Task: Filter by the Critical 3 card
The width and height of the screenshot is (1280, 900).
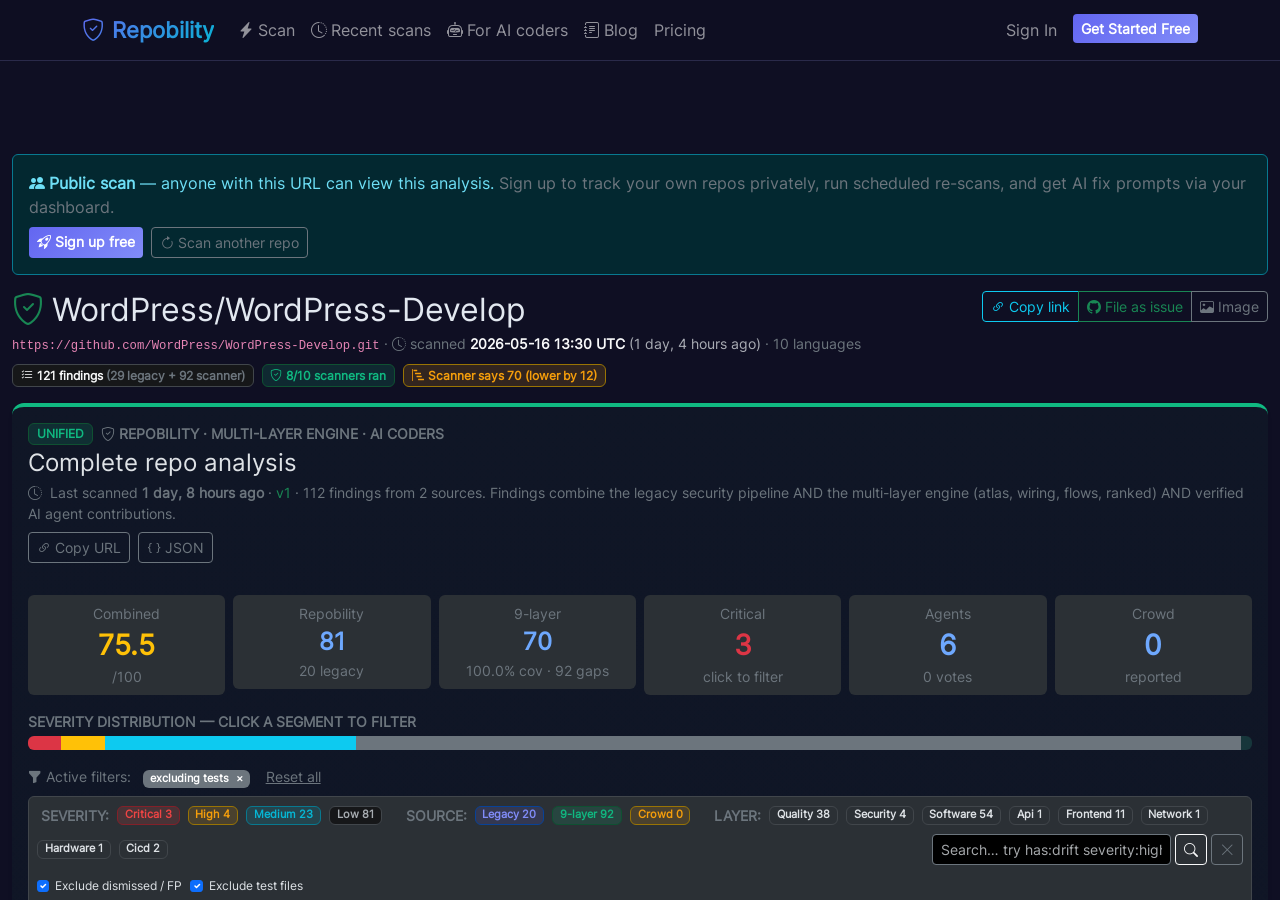Action: pos(742,645)
